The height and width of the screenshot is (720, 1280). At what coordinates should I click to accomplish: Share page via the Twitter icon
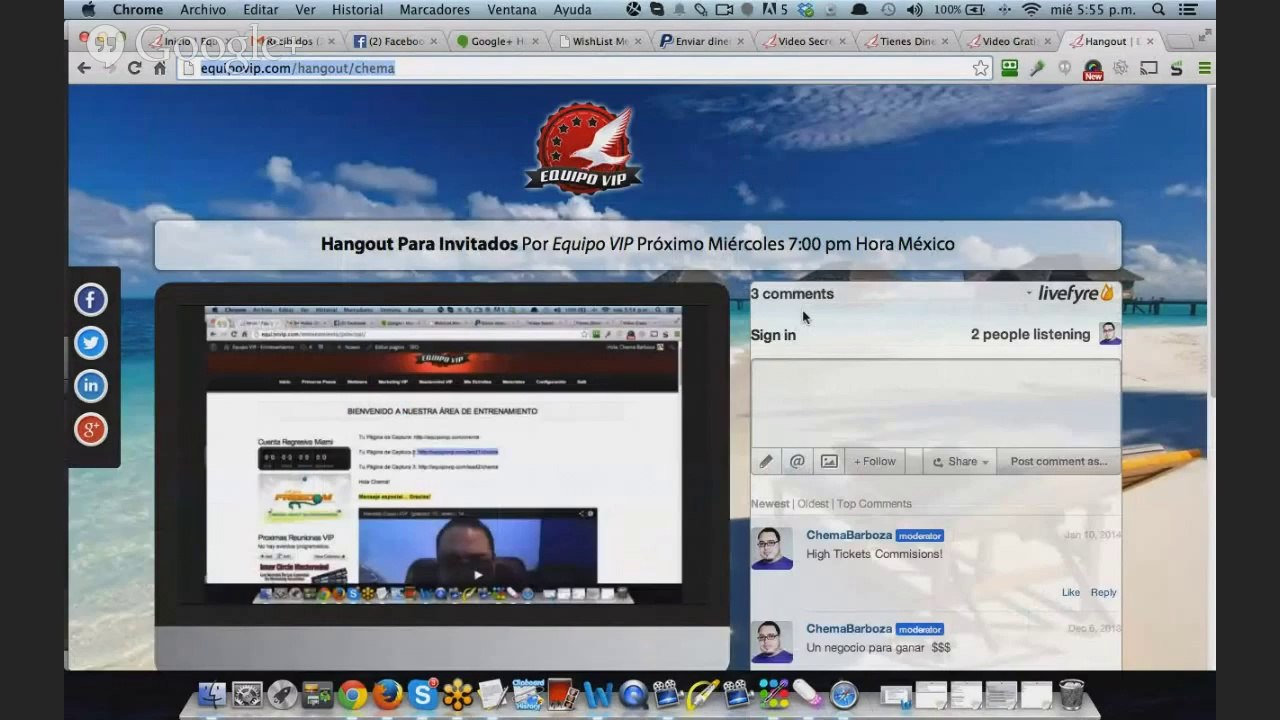90,342
